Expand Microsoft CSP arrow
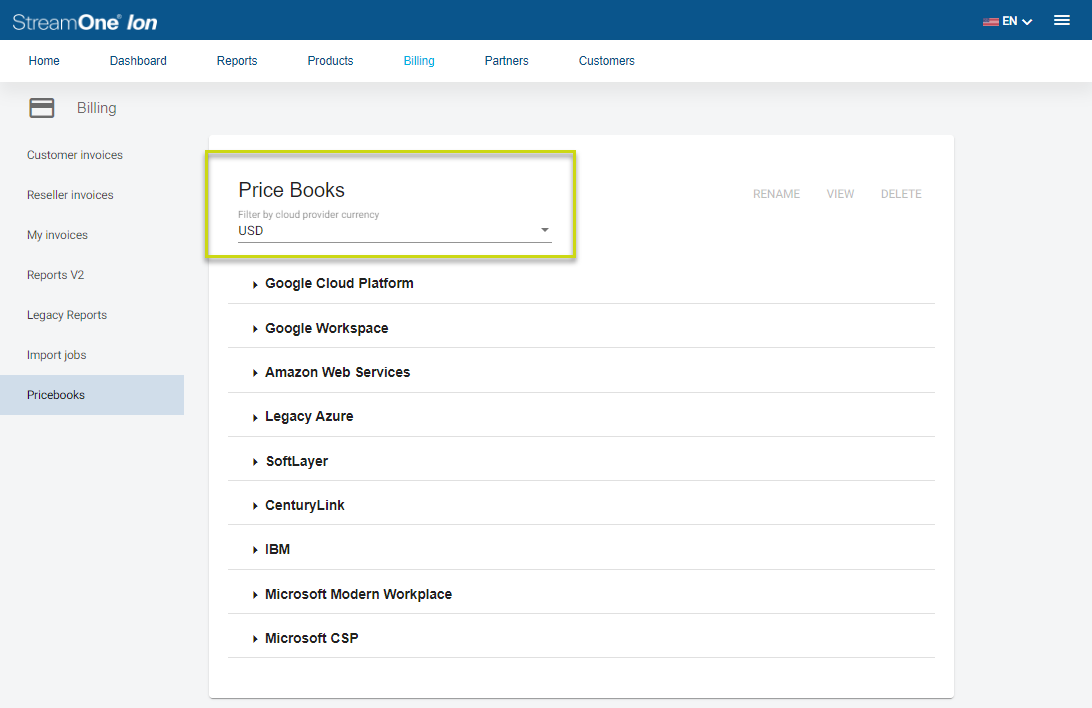The height and width of the screenshot is (708, 1092). pyautogui.click(x=255, y=638)
